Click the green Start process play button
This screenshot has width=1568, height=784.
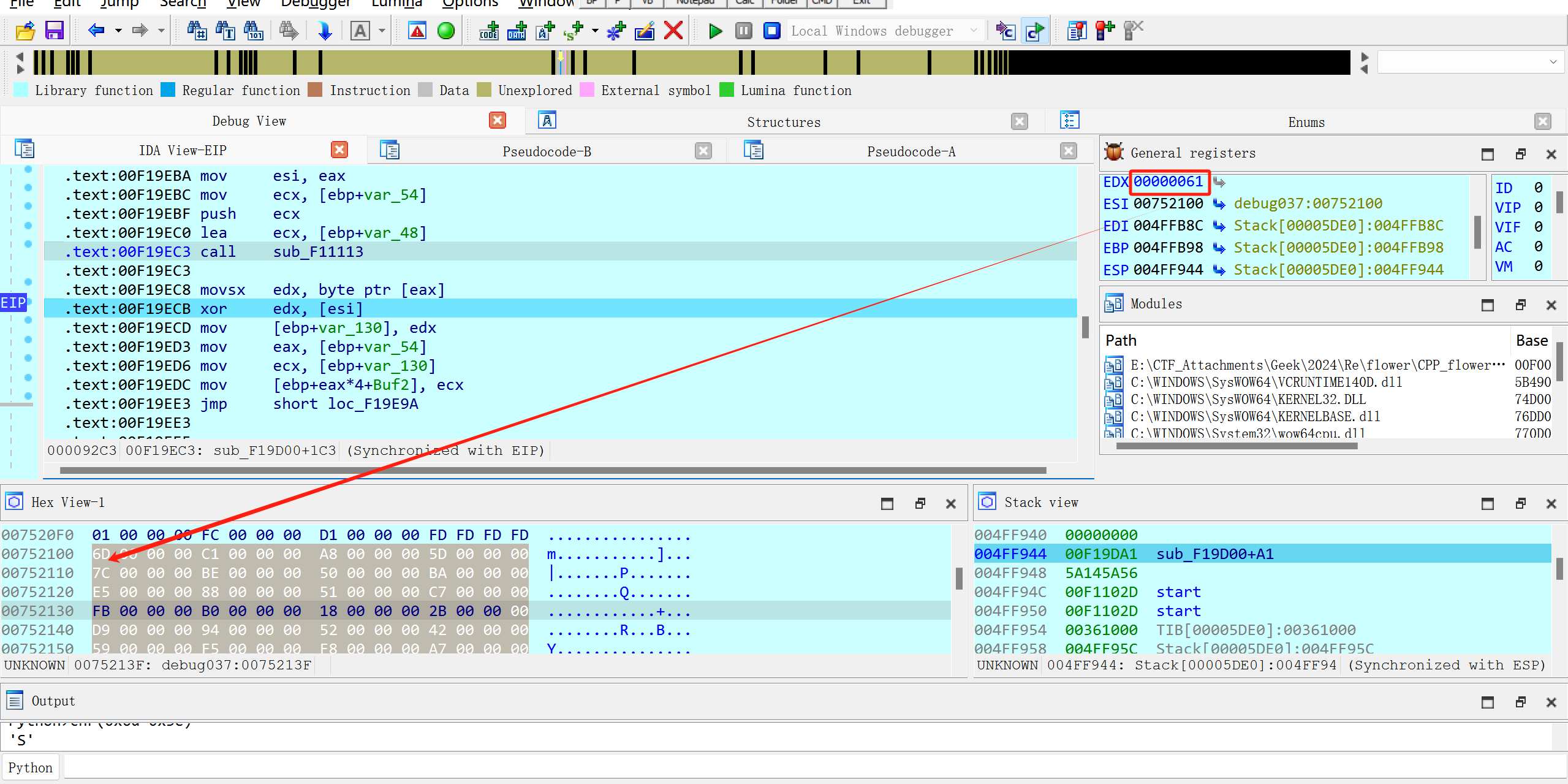(714, 30)
